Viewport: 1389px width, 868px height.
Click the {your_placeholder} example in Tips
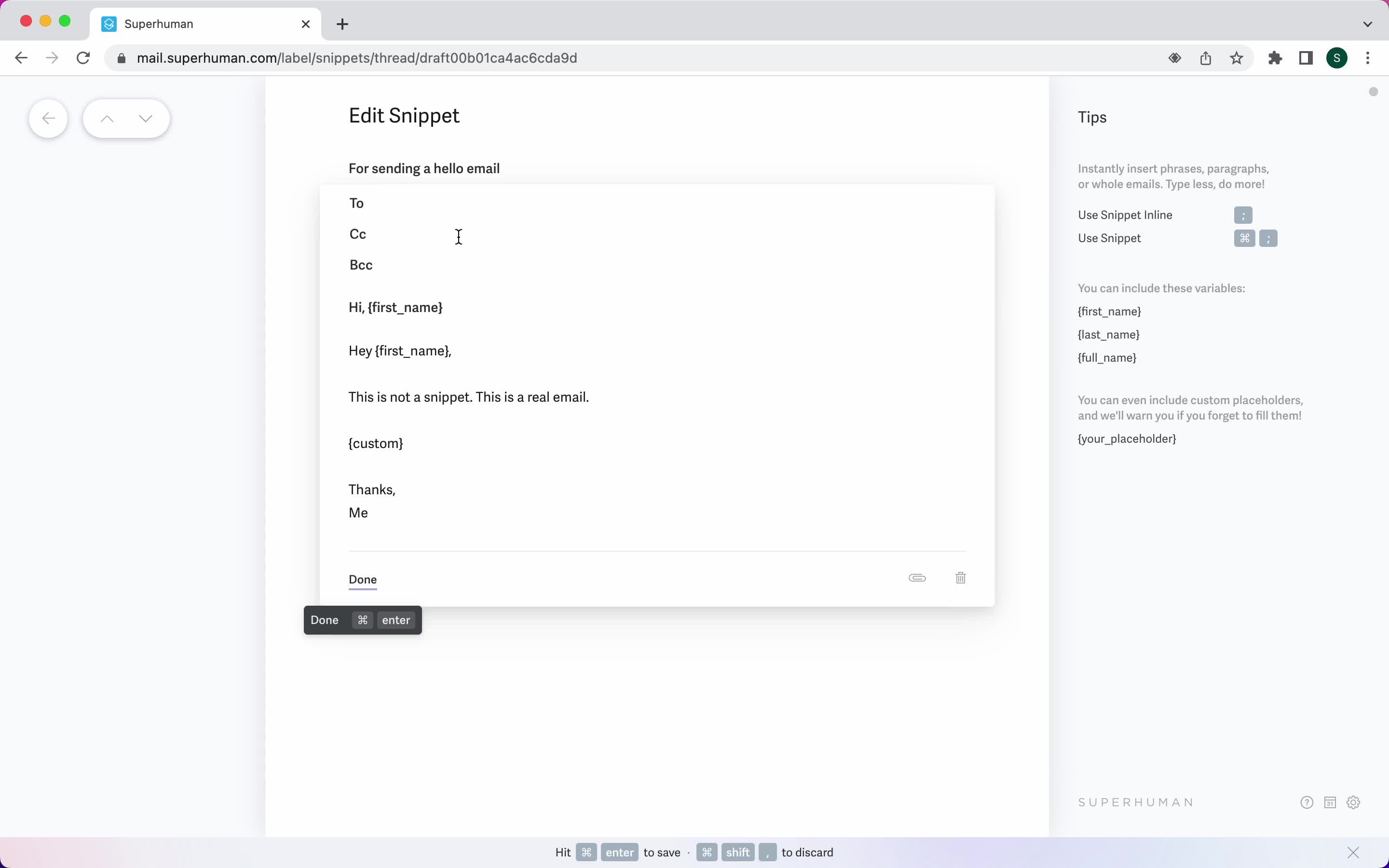click(x=1127, y=439)
